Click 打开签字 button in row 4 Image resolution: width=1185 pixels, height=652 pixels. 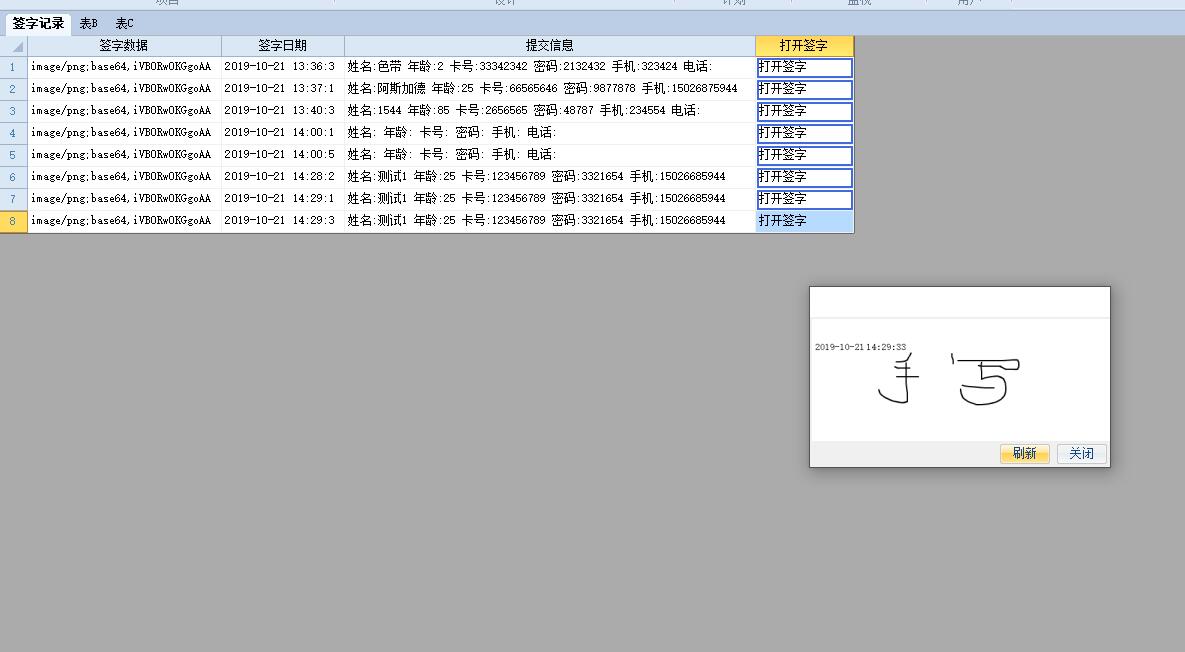(x=805, y=133)
